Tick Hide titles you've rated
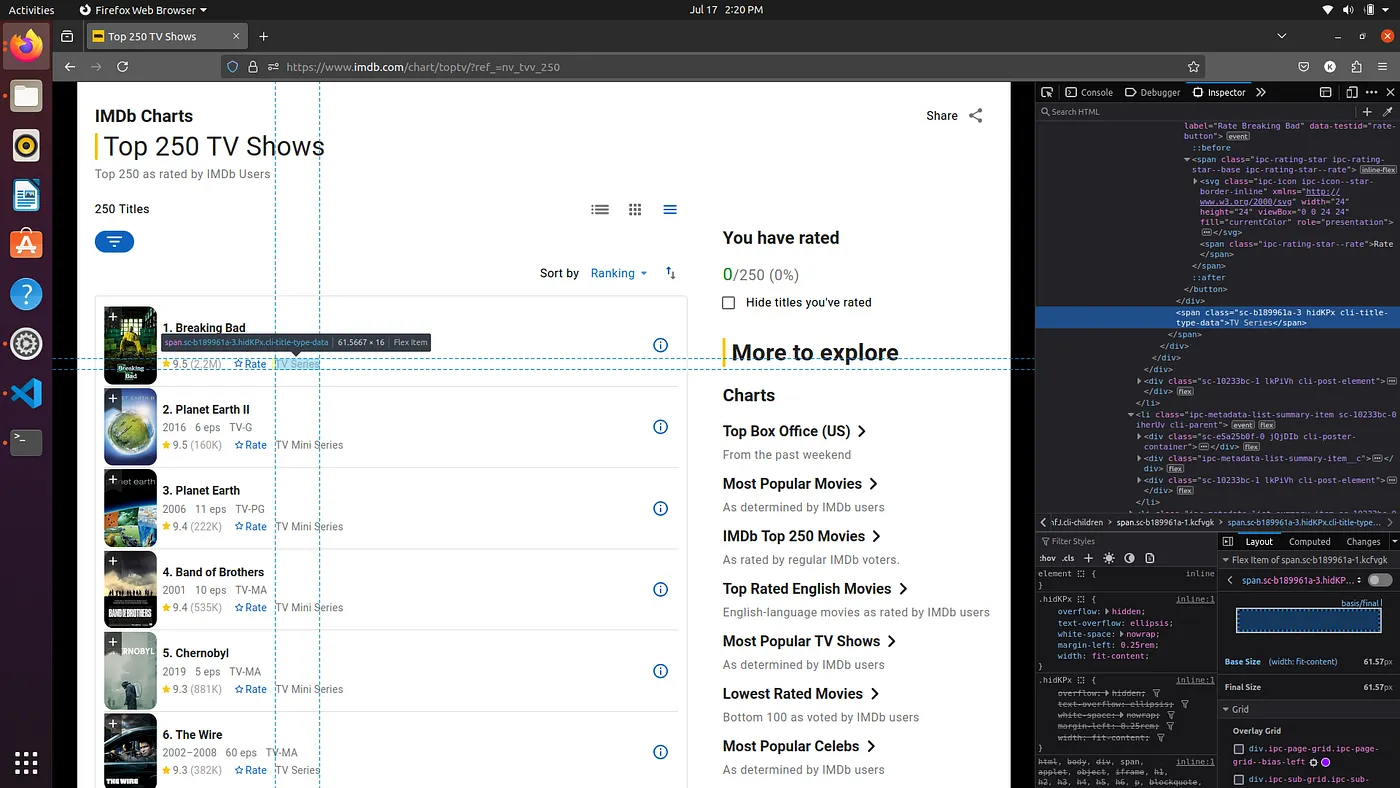The image size is (1400, 788). tap(728, 302)
